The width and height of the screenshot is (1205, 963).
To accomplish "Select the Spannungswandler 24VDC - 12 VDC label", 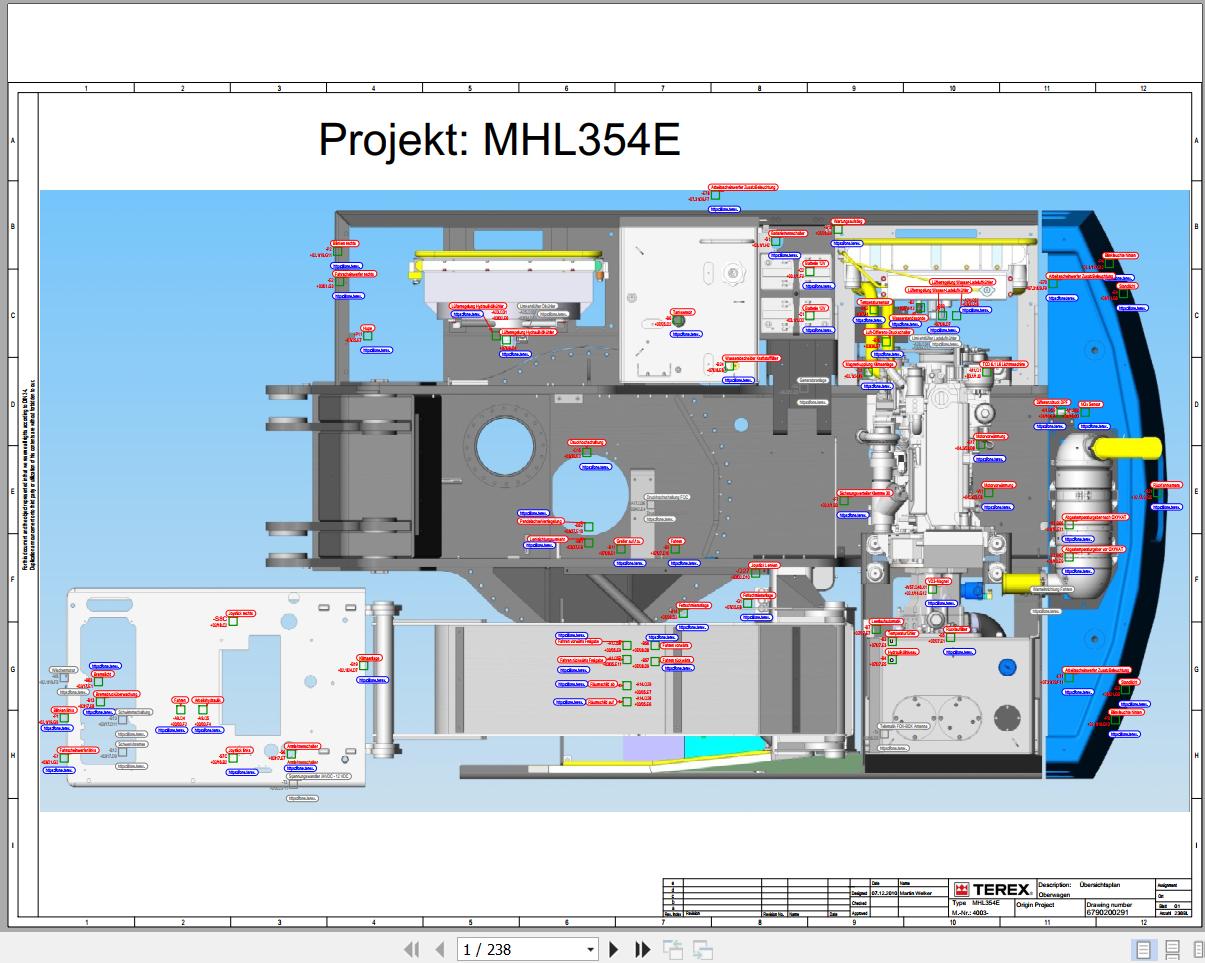I will click(319, 776).
